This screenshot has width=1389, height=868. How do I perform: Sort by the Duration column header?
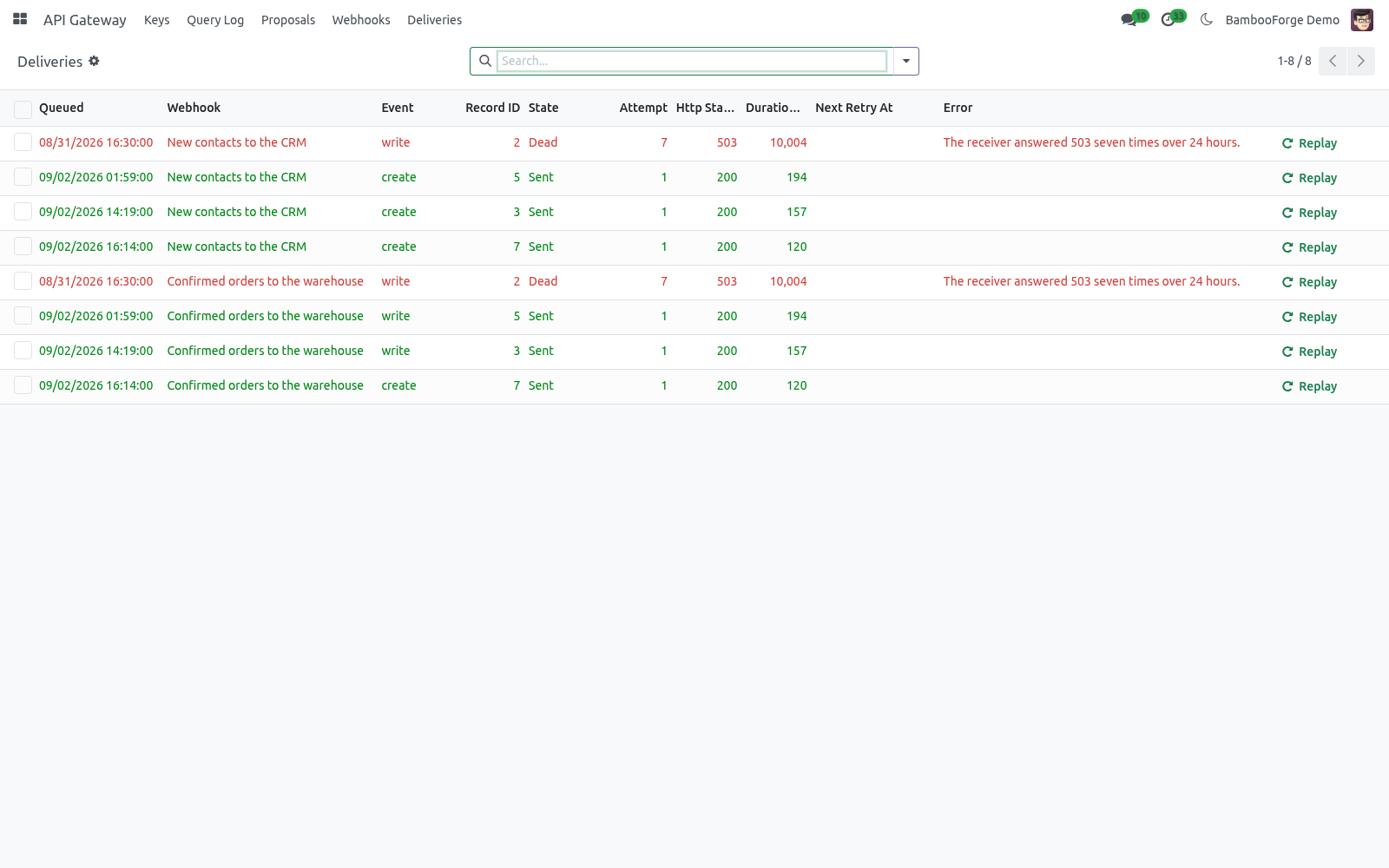click(x=773, y=108)
